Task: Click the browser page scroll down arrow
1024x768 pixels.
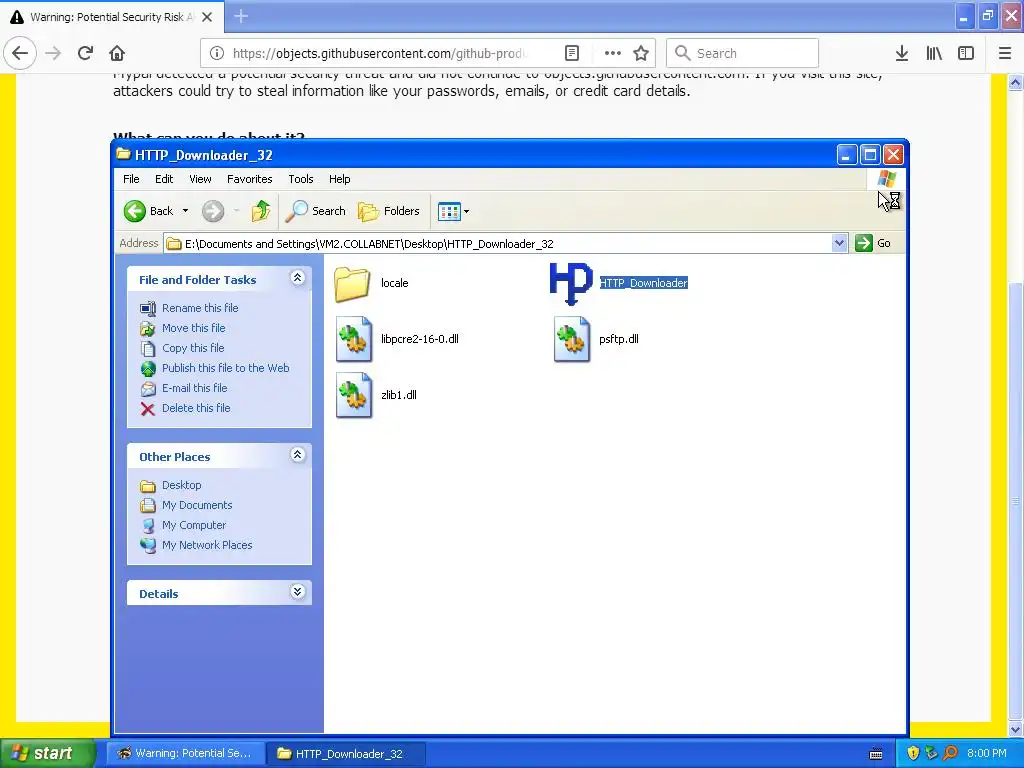Action: [1016, 729]
